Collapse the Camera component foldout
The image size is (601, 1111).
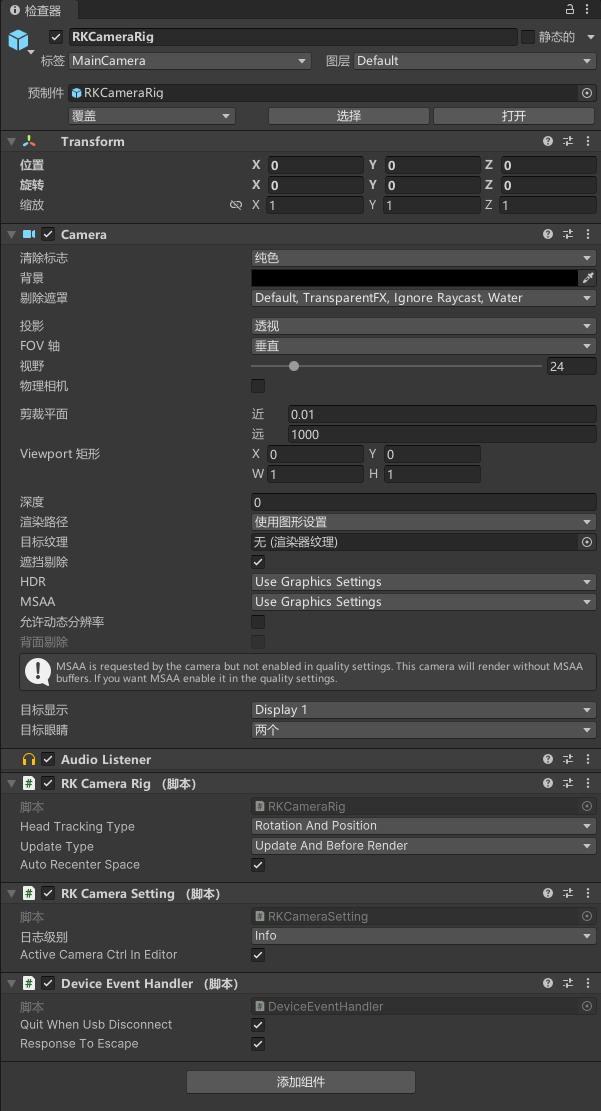(11, 234)
